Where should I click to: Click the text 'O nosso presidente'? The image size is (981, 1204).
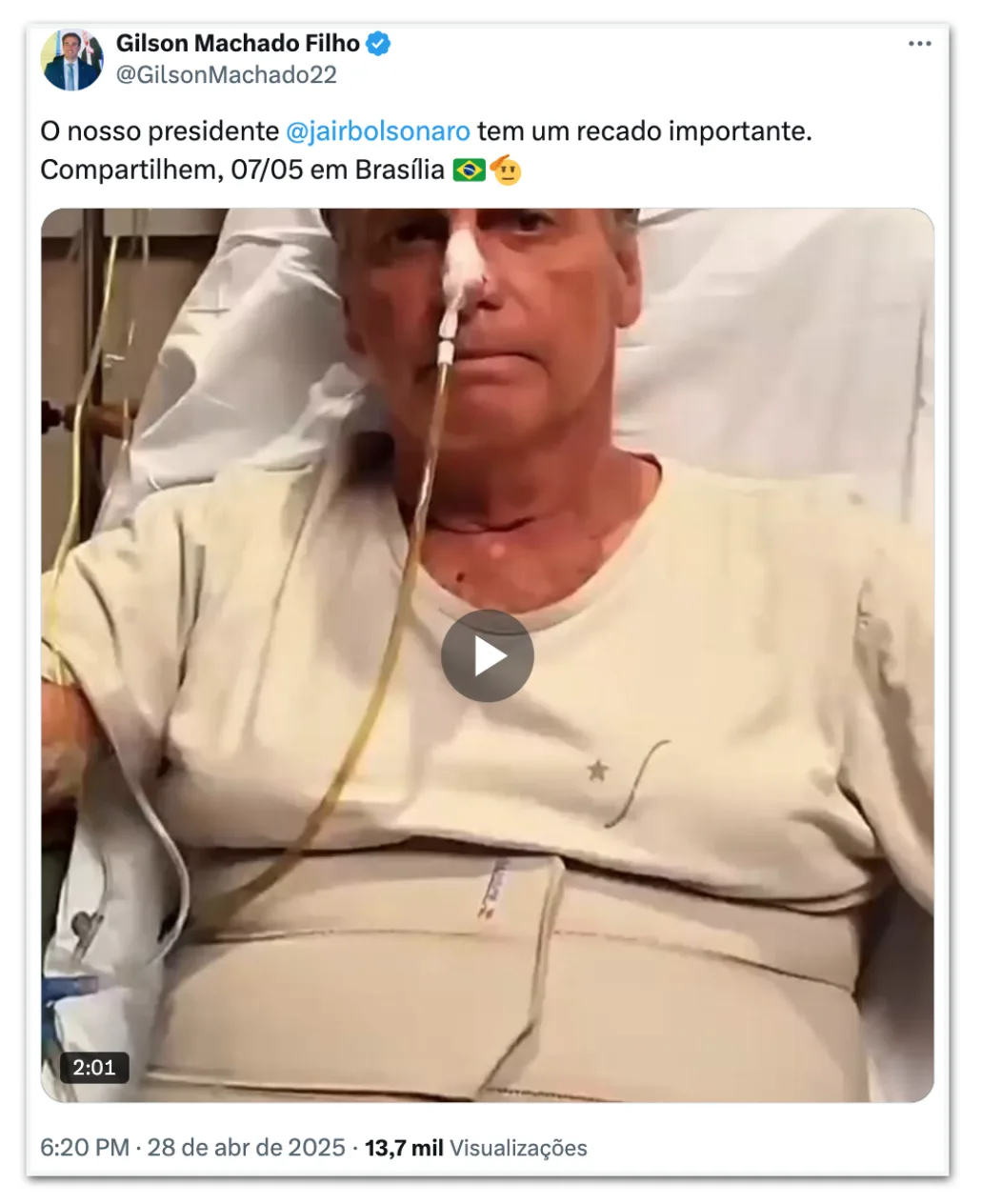pos(160,131)
